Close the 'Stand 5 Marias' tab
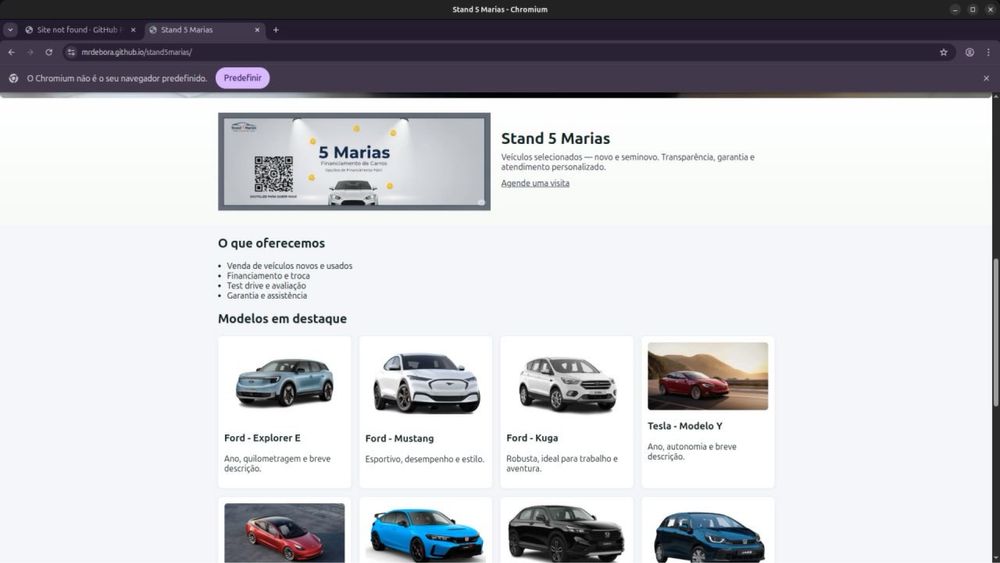This screenshot has width=1000, height=563. [257, 29]
